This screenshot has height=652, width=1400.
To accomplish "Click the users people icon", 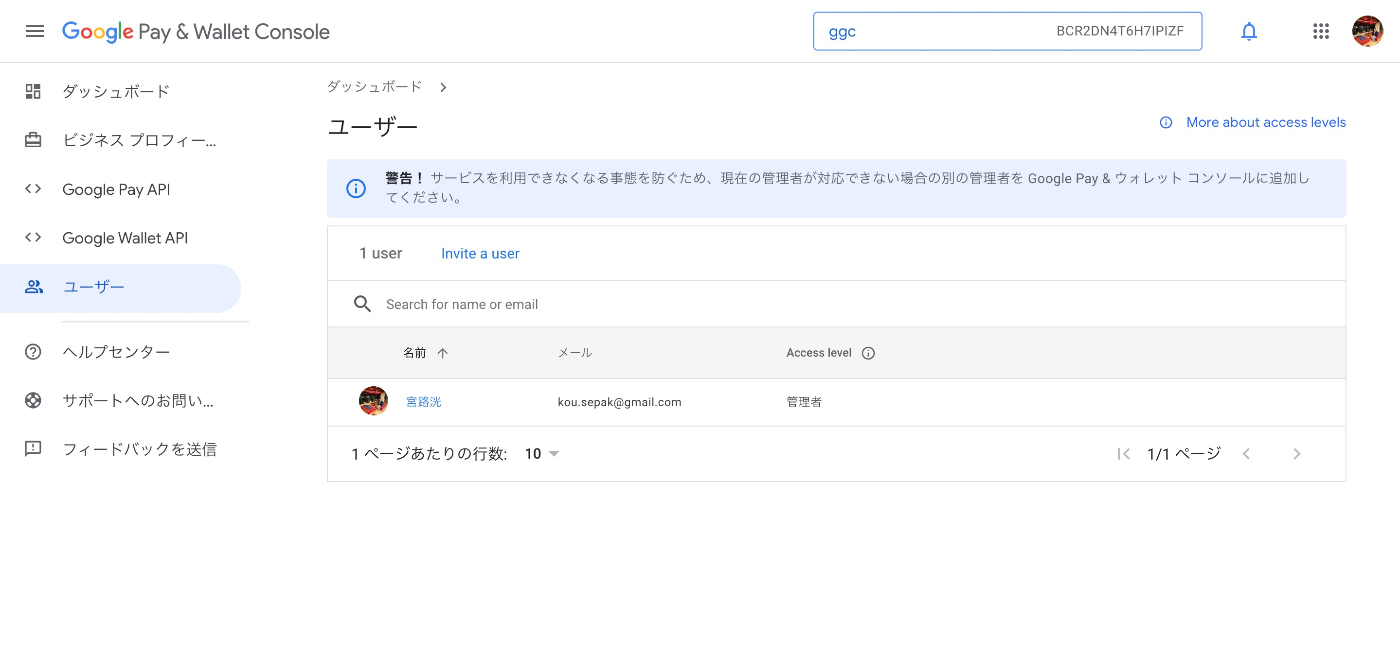I will [34, 287].
